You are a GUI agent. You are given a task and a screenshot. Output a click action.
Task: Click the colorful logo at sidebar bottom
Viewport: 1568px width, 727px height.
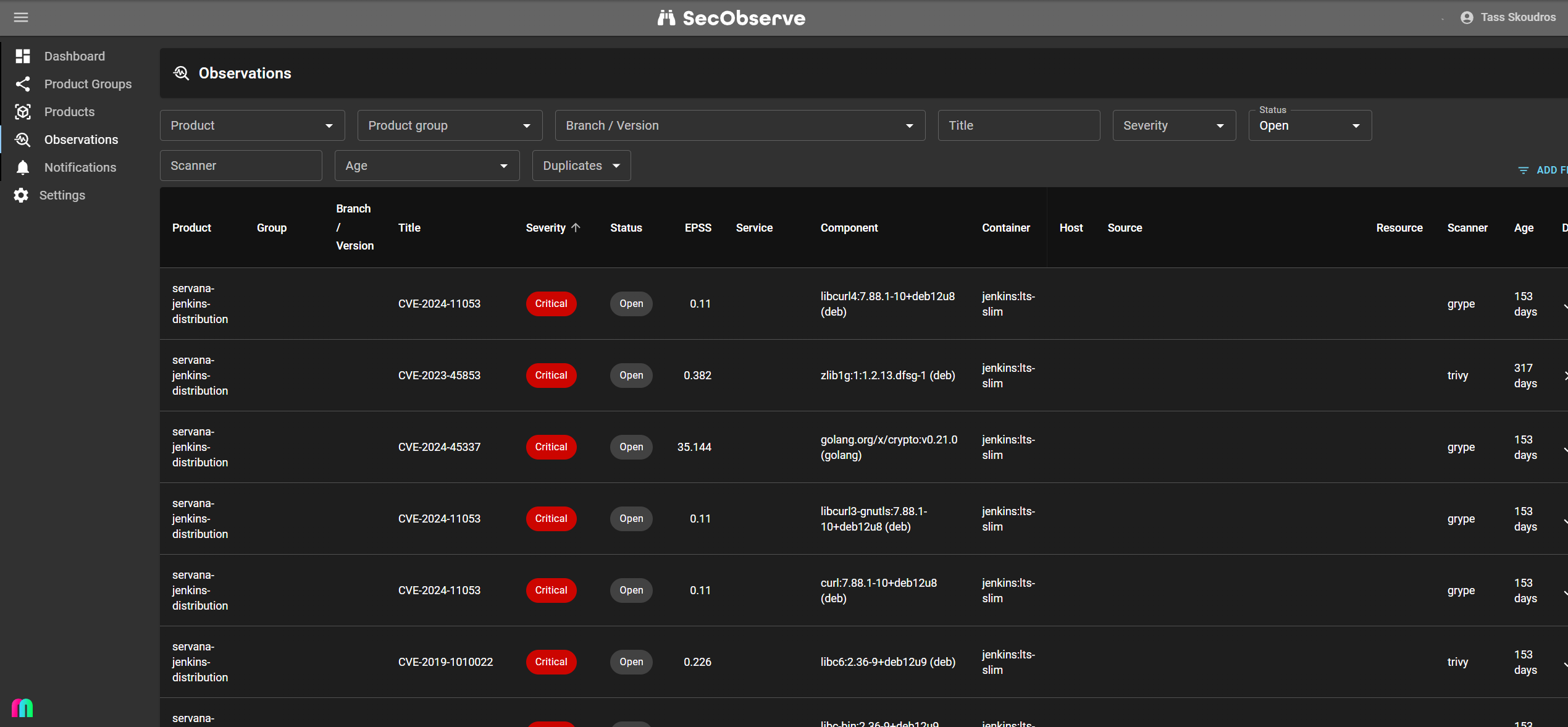coord(22,707)
